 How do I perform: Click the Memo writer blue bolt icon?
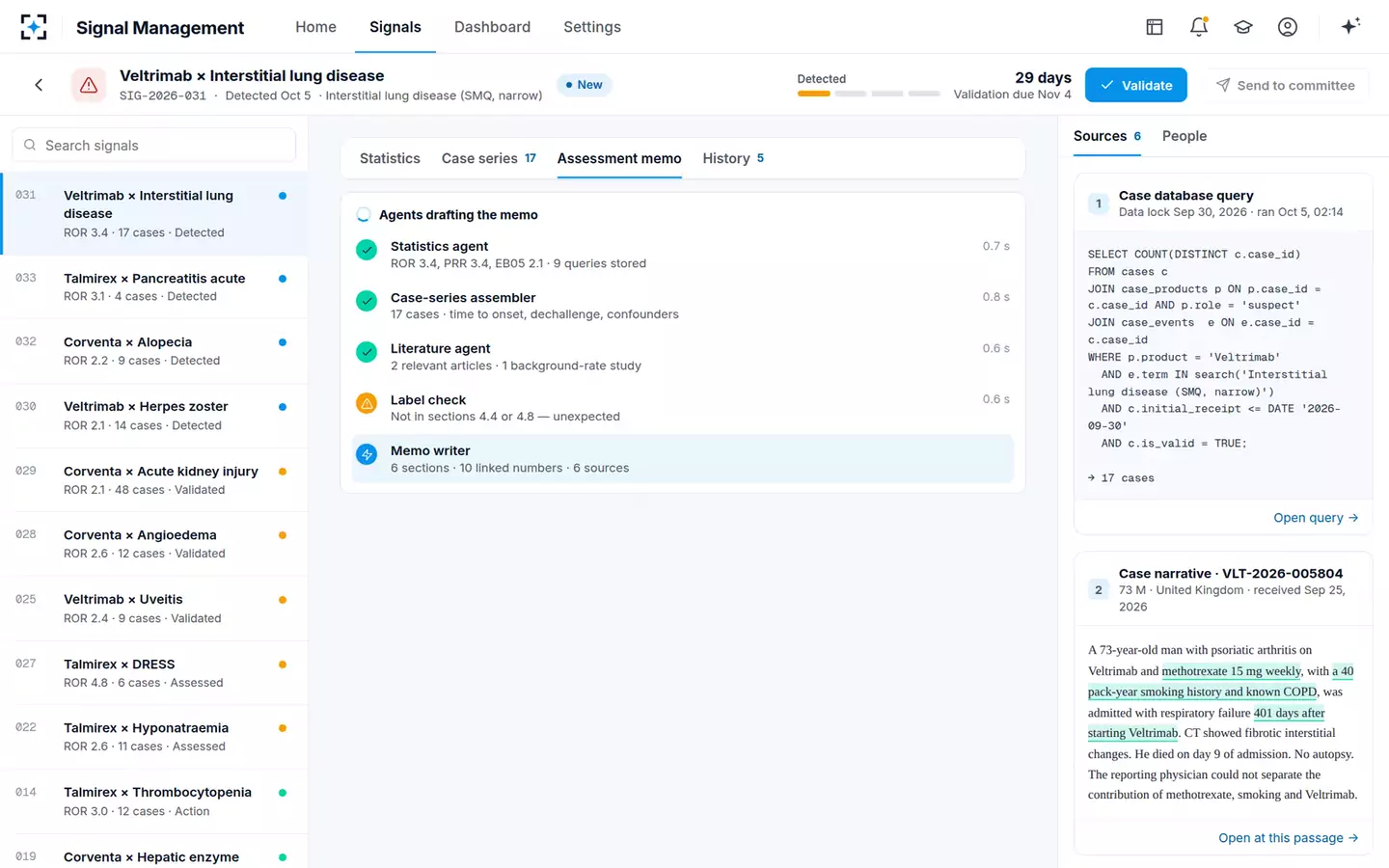tap(367, 454)
